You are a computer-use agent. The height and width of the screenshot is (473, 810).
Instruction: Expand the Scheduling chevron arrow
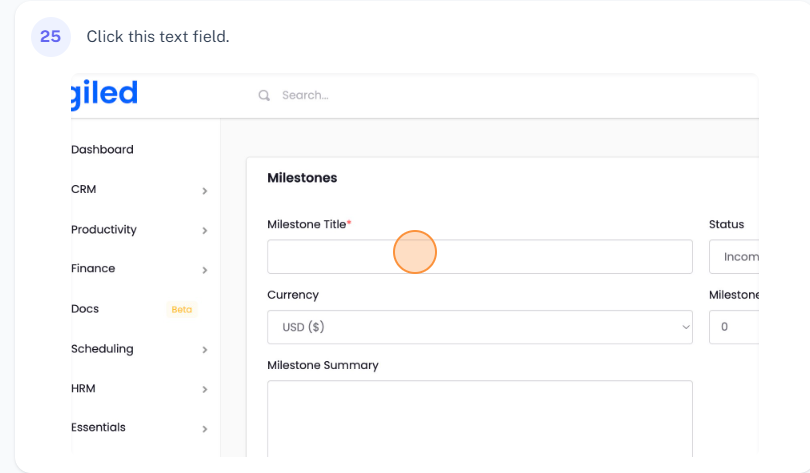click(205, 350)
